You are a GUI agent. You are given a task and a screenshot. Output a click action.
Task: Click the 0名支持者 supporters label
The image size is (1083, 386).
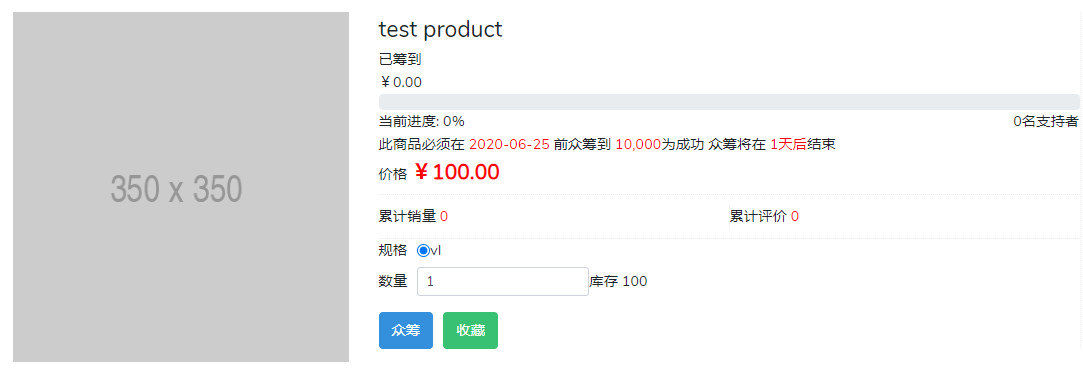point(1046,122)
